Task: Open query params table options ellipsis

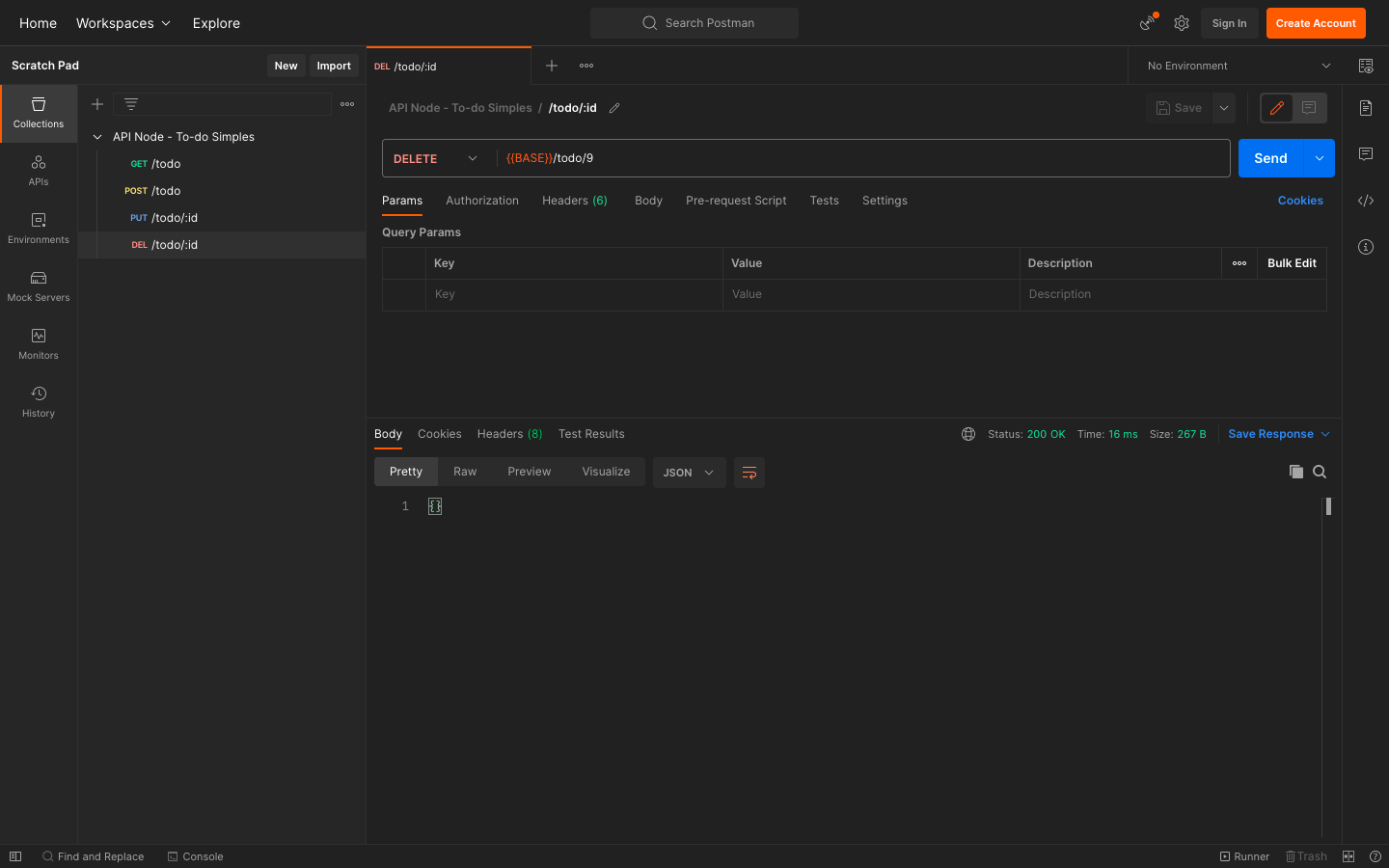Action: pos(1239,263)
